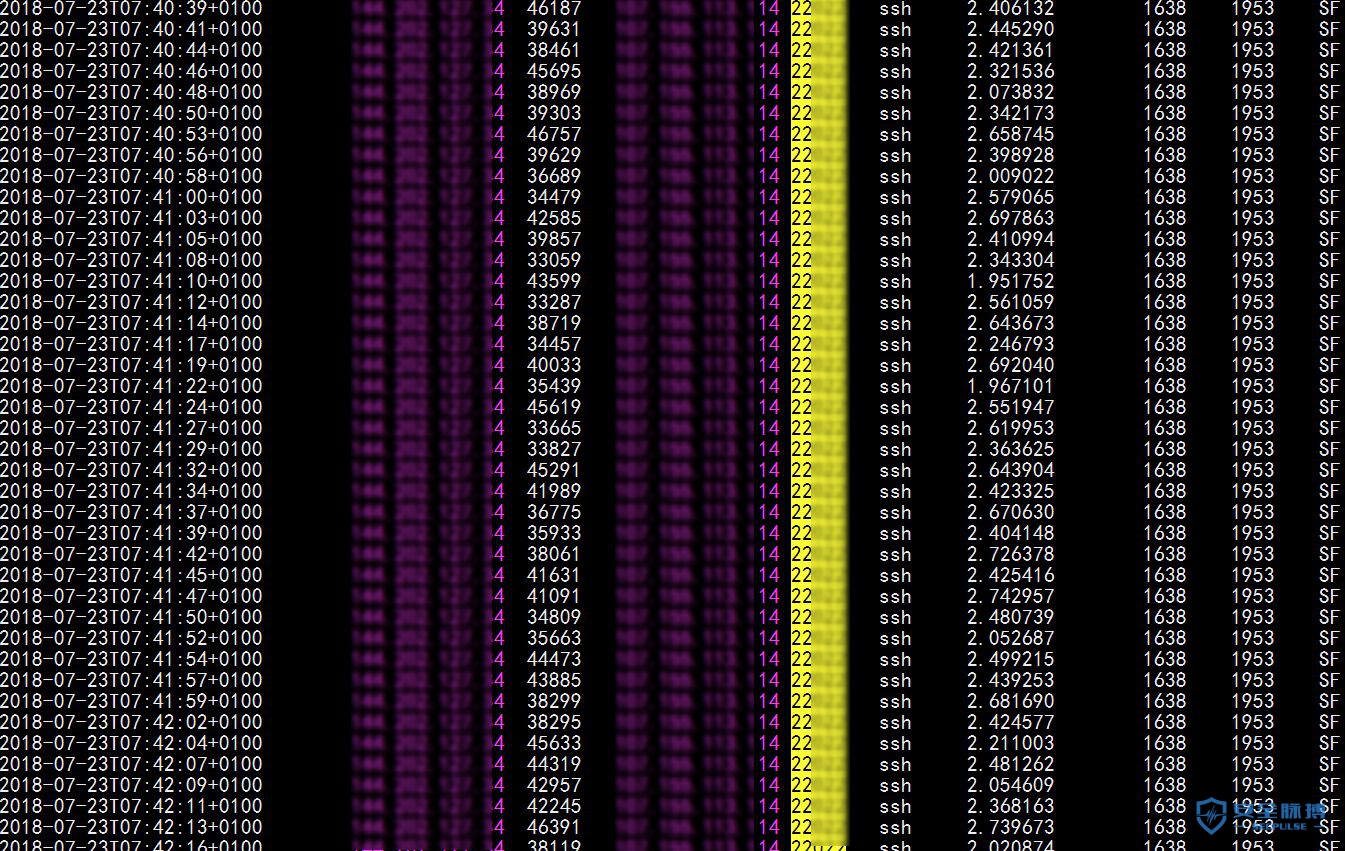Click source port 38295
Screen dimensions: 1345x851
coord(554,722)
